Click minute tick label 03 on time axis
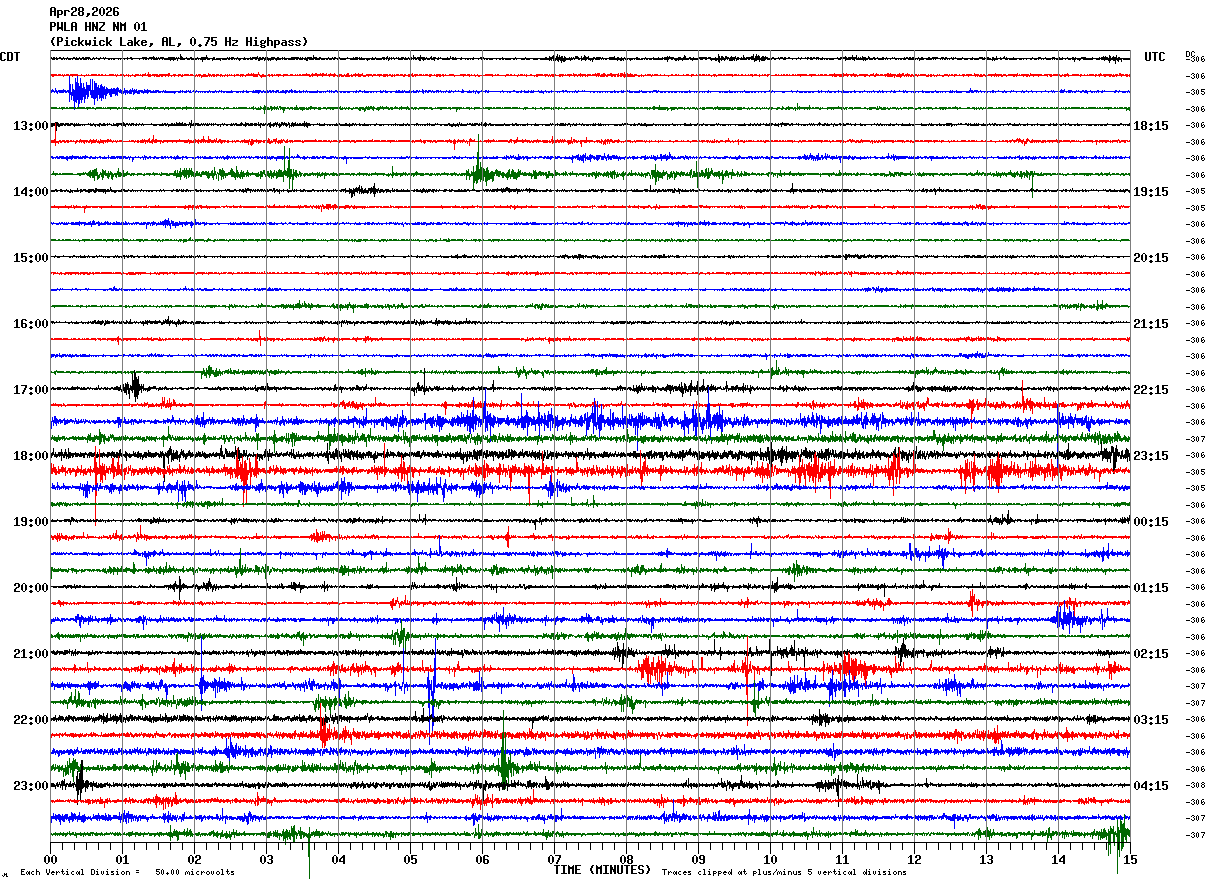The width and height of the screenshot is (1210, 886). point(266,860)
